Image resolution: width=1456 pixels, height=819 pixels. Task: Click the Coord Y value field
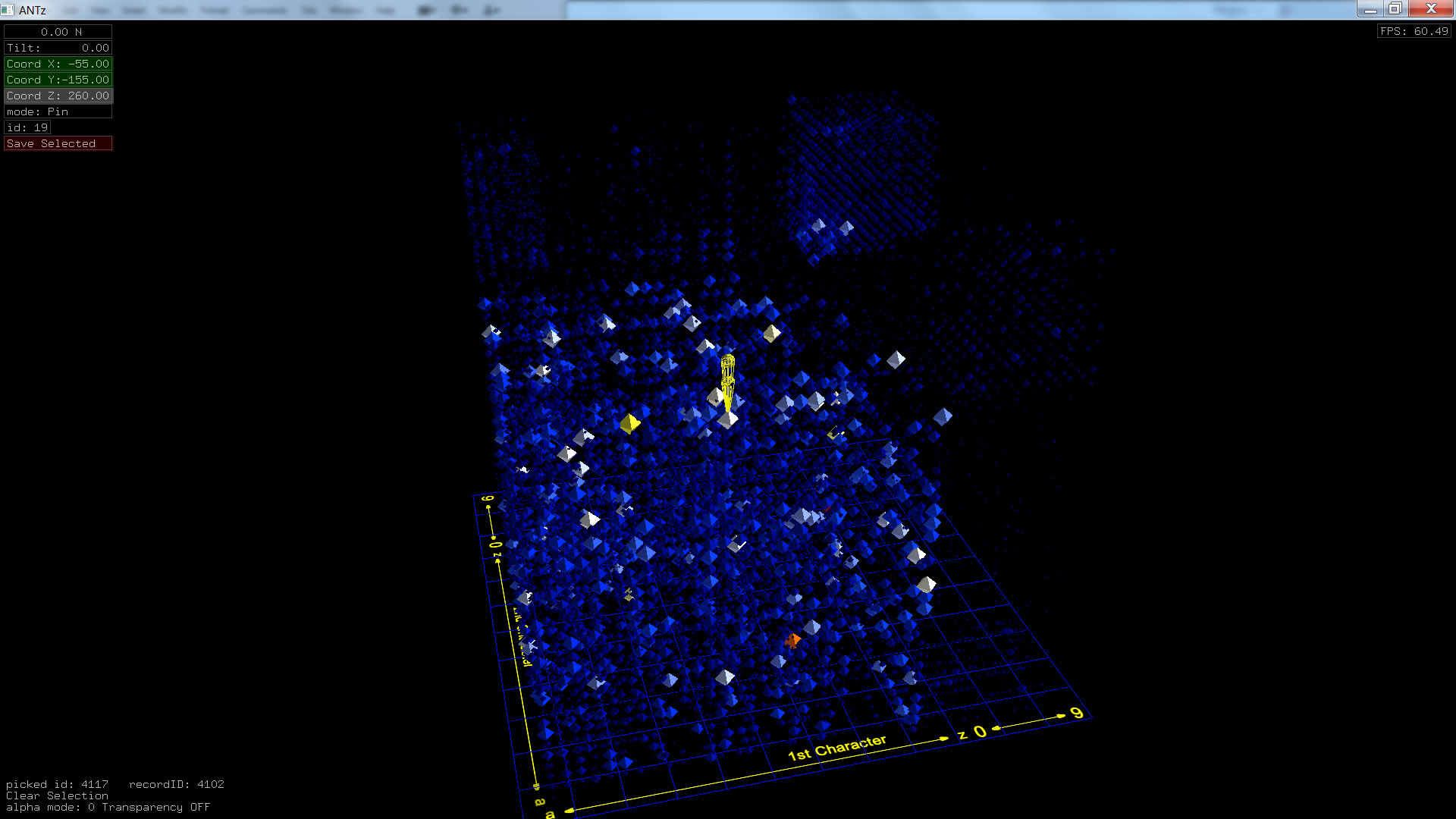click(x=58, y=80)
